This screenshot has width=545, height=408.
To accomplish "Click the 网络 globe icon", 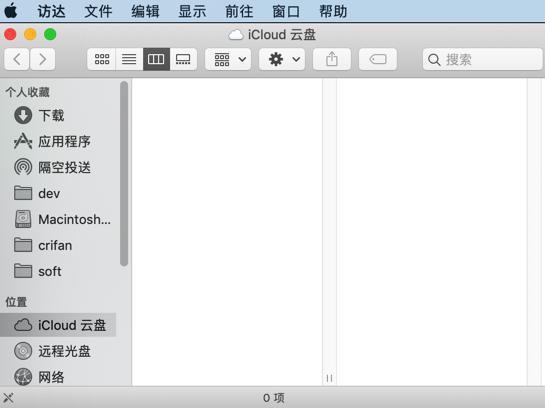I will click(x=23, y=377).
